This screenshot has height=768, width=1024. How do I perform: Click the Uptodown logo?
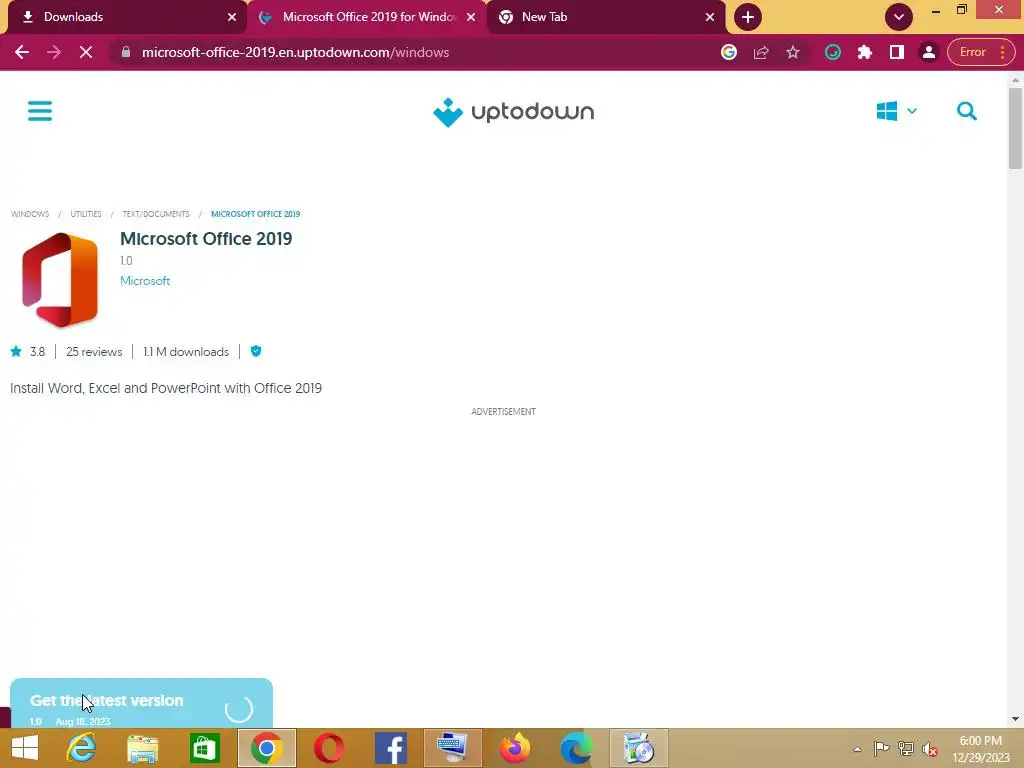tap(513, 112)
